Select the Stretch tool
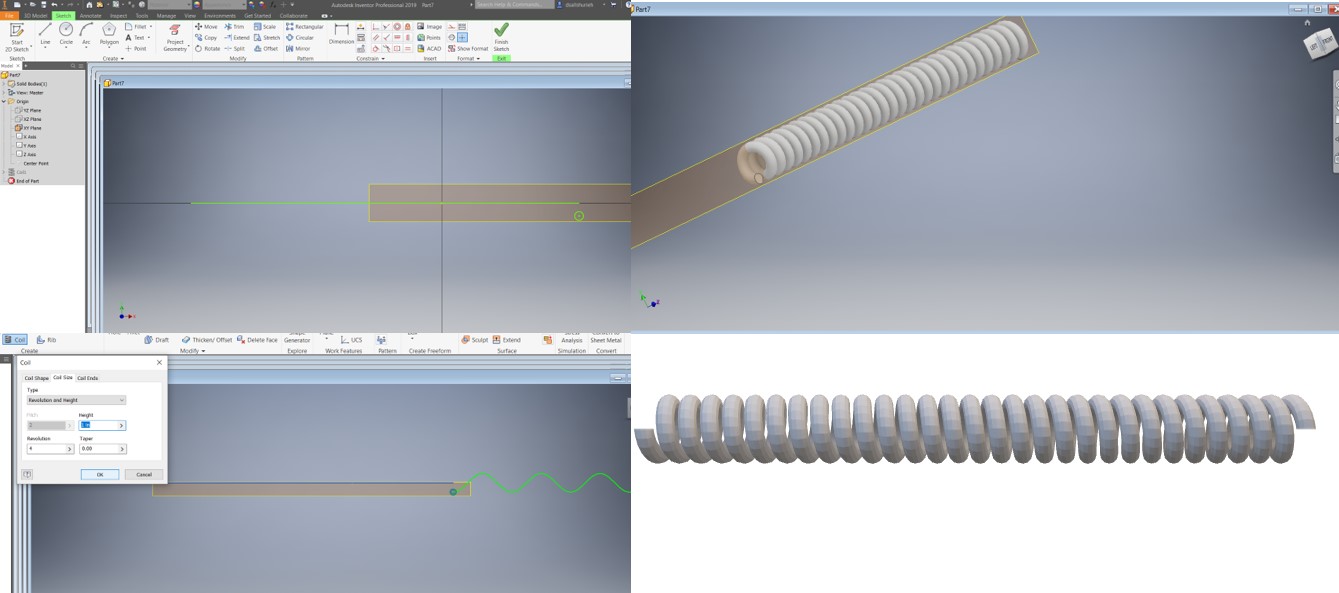The image size is (1339, 593). tap(268, 38)
